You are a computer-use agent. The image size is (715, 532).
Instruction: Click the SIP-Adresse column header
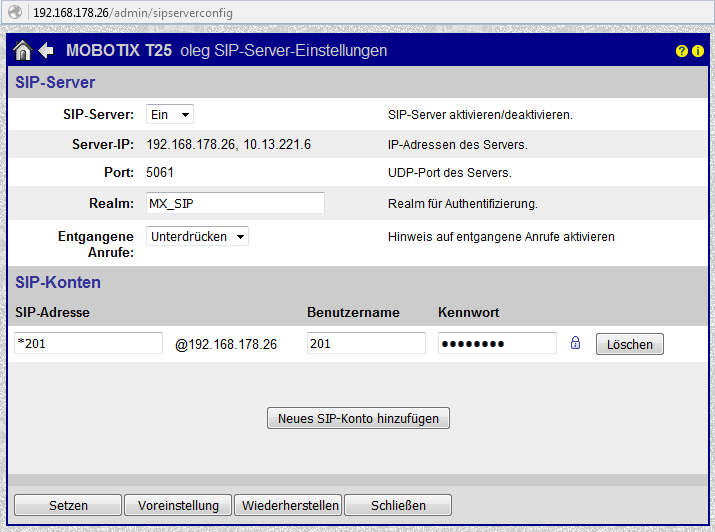pyautogui.click(x=52, y=312)
